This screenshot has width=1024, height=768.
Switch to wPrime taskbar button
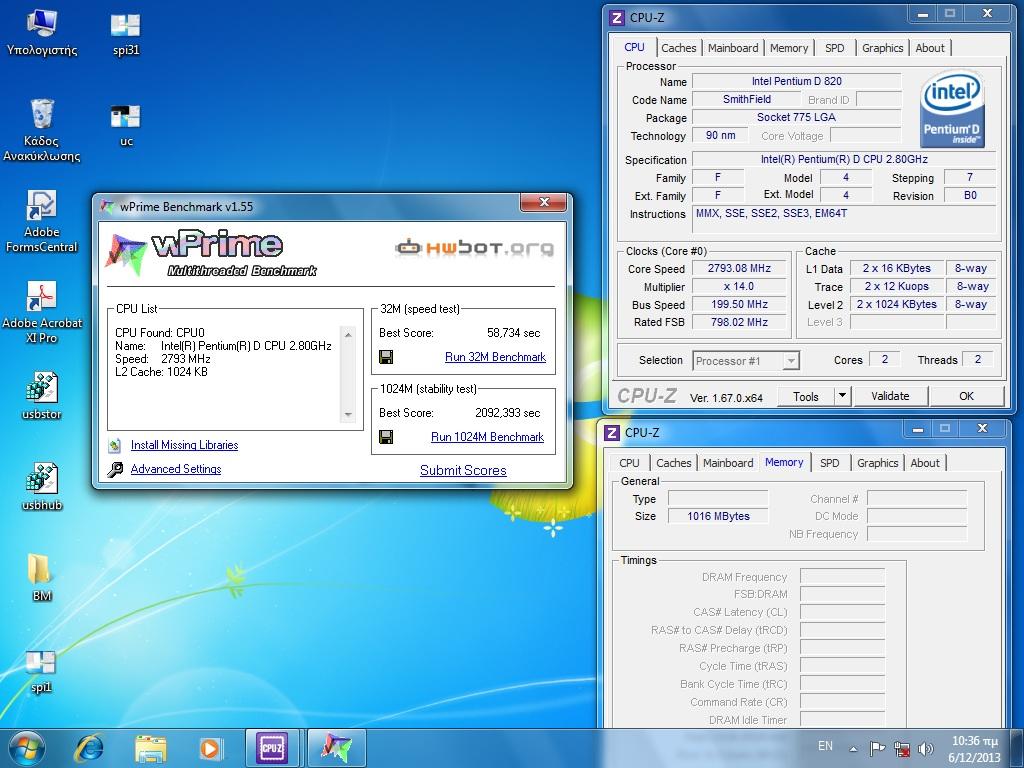click(336, 748)
